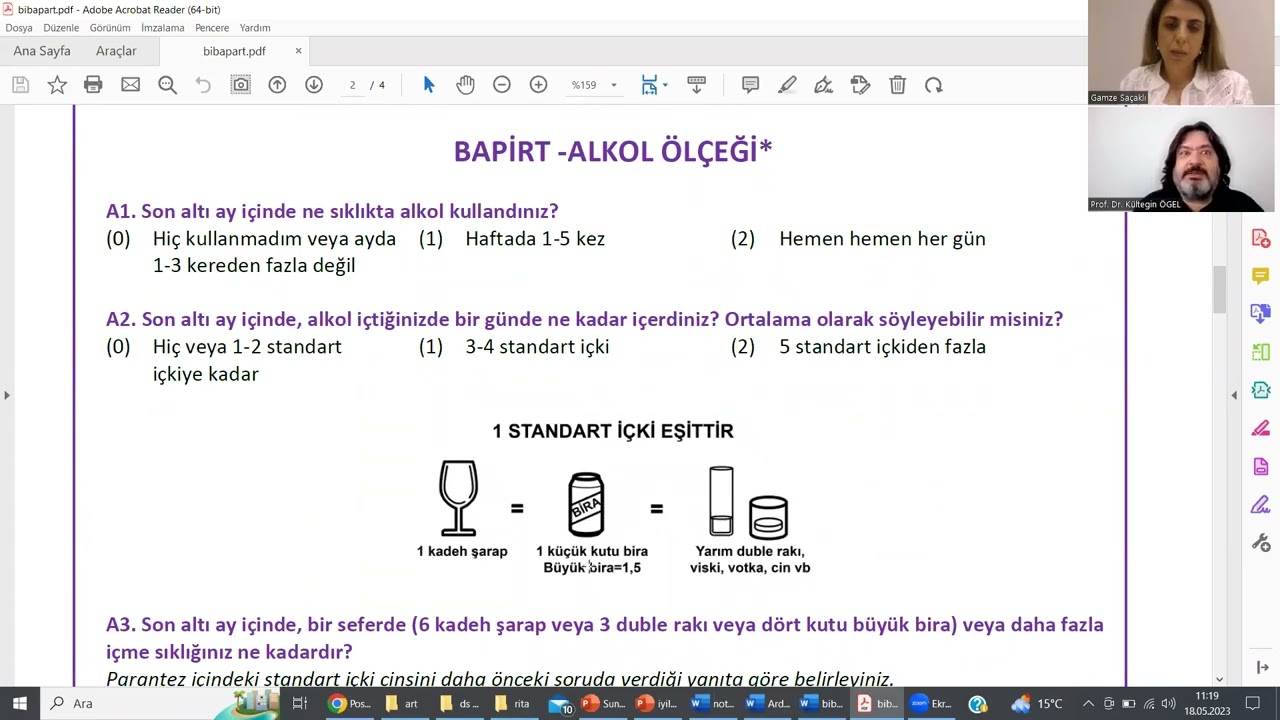Open the Düzenle menu

pos(61,28)
